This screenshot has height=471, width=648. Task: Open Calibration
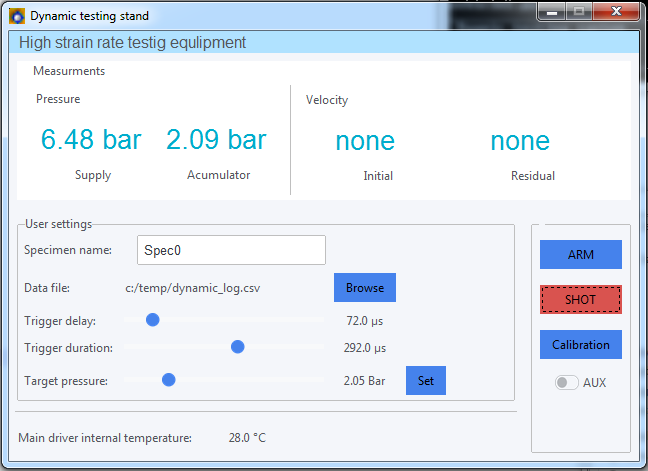pyautogui.click(x=580, y=345)
